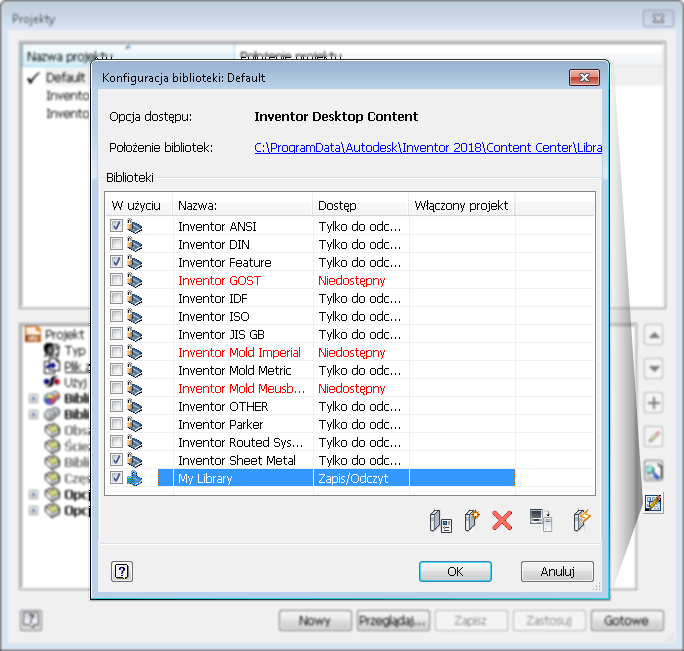This screenshot has width=684, height=651.
Task: Click the plus add icon in Projekty window
Action: point(653,403)
